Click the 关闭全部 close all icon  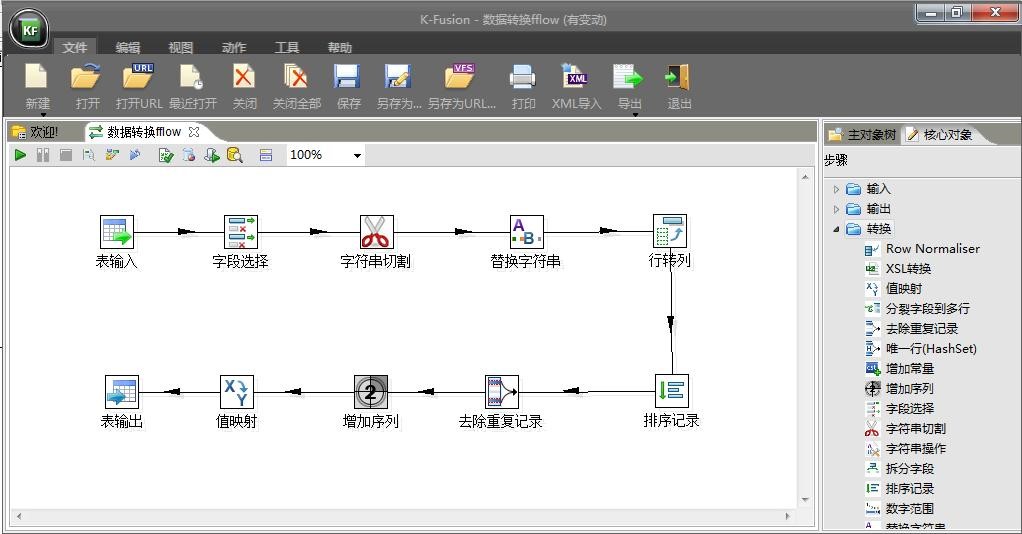(296, 77)
